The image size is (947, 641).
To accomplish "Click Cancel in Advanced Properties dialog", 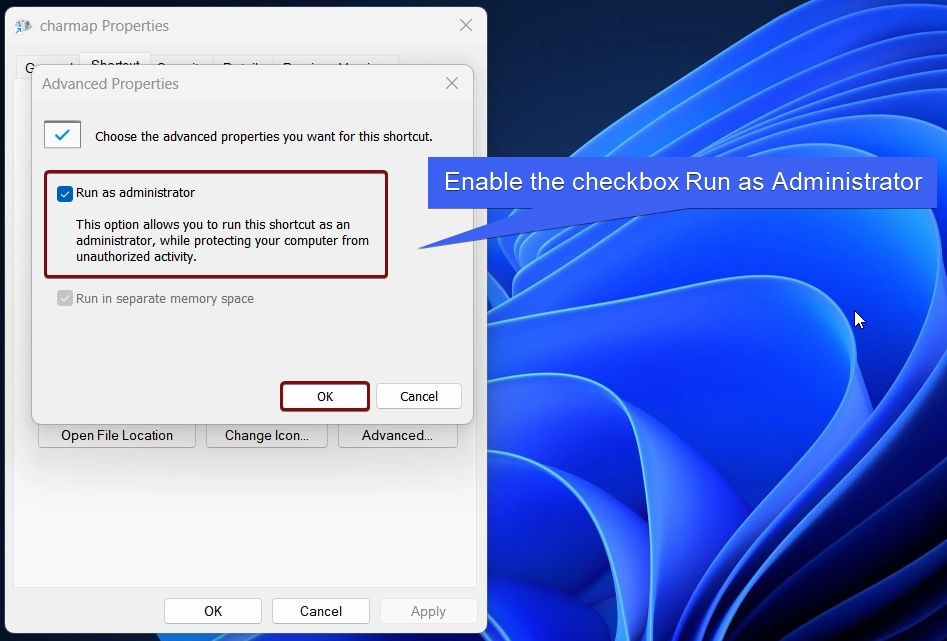I will (x=419, y=396).
